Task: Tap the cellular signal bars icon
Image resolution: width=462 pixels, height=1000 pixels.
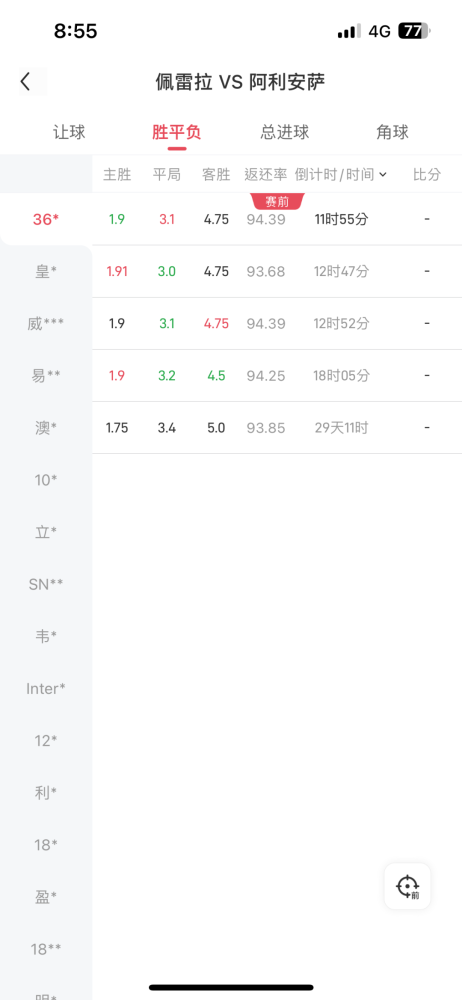Action: [349, 31]
